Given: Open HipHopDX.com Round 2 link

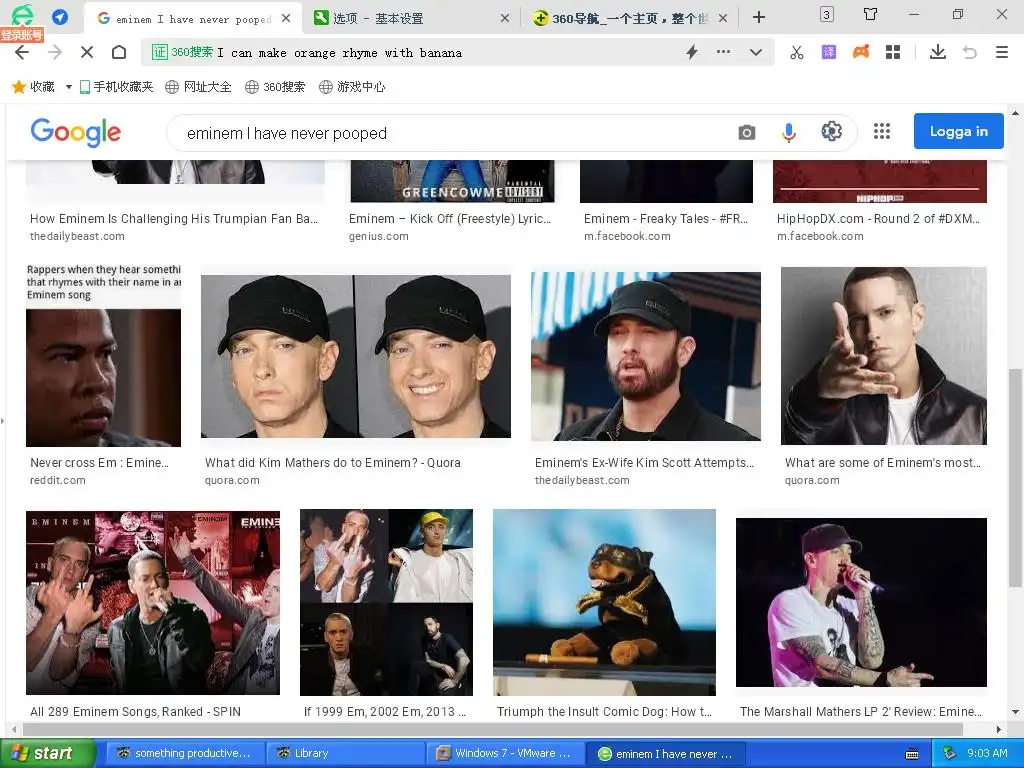Looking at the screenshot, I should coord(878,219).
